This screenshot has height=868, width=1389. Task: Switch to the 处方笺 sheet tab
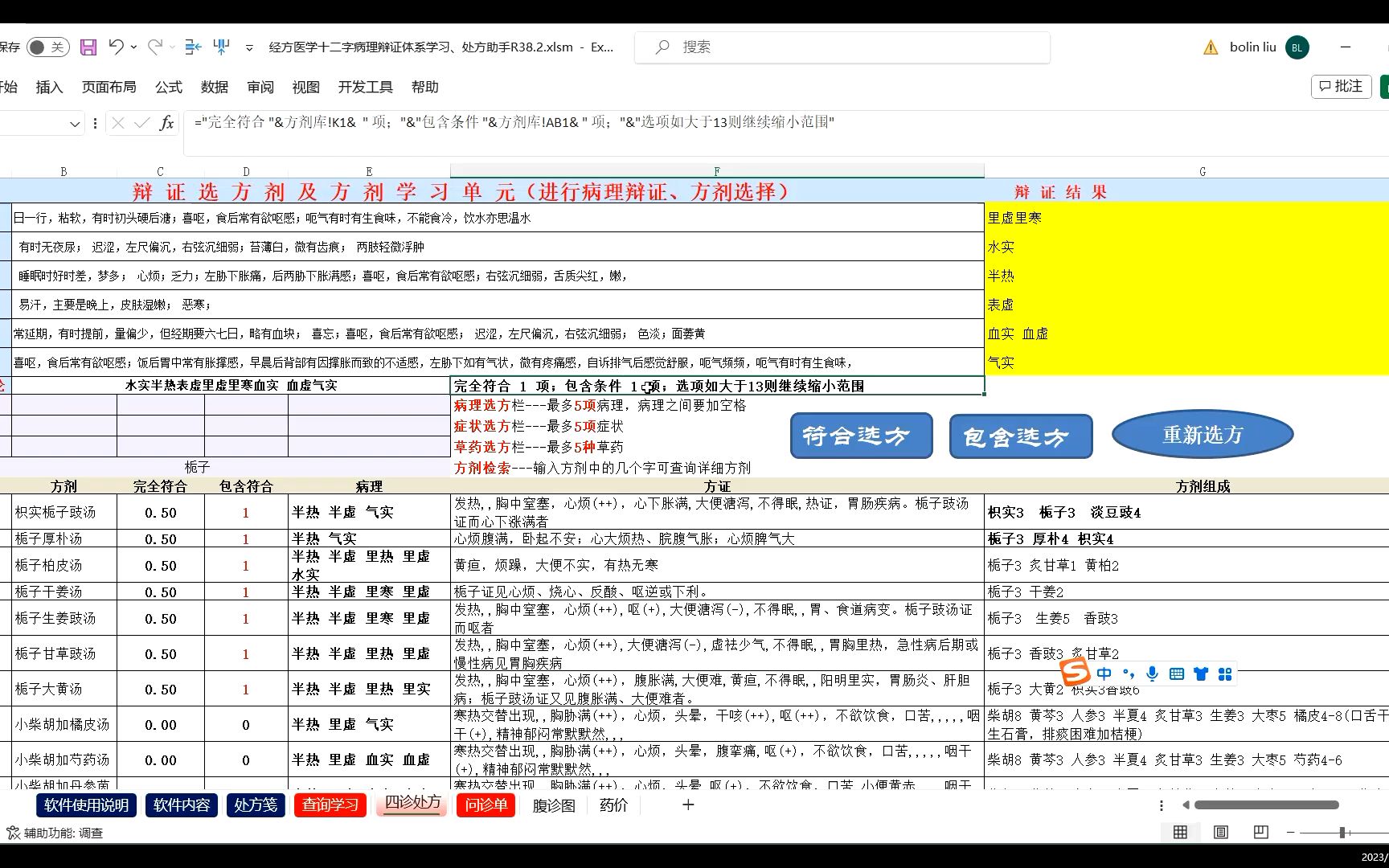tap(256, 805)
